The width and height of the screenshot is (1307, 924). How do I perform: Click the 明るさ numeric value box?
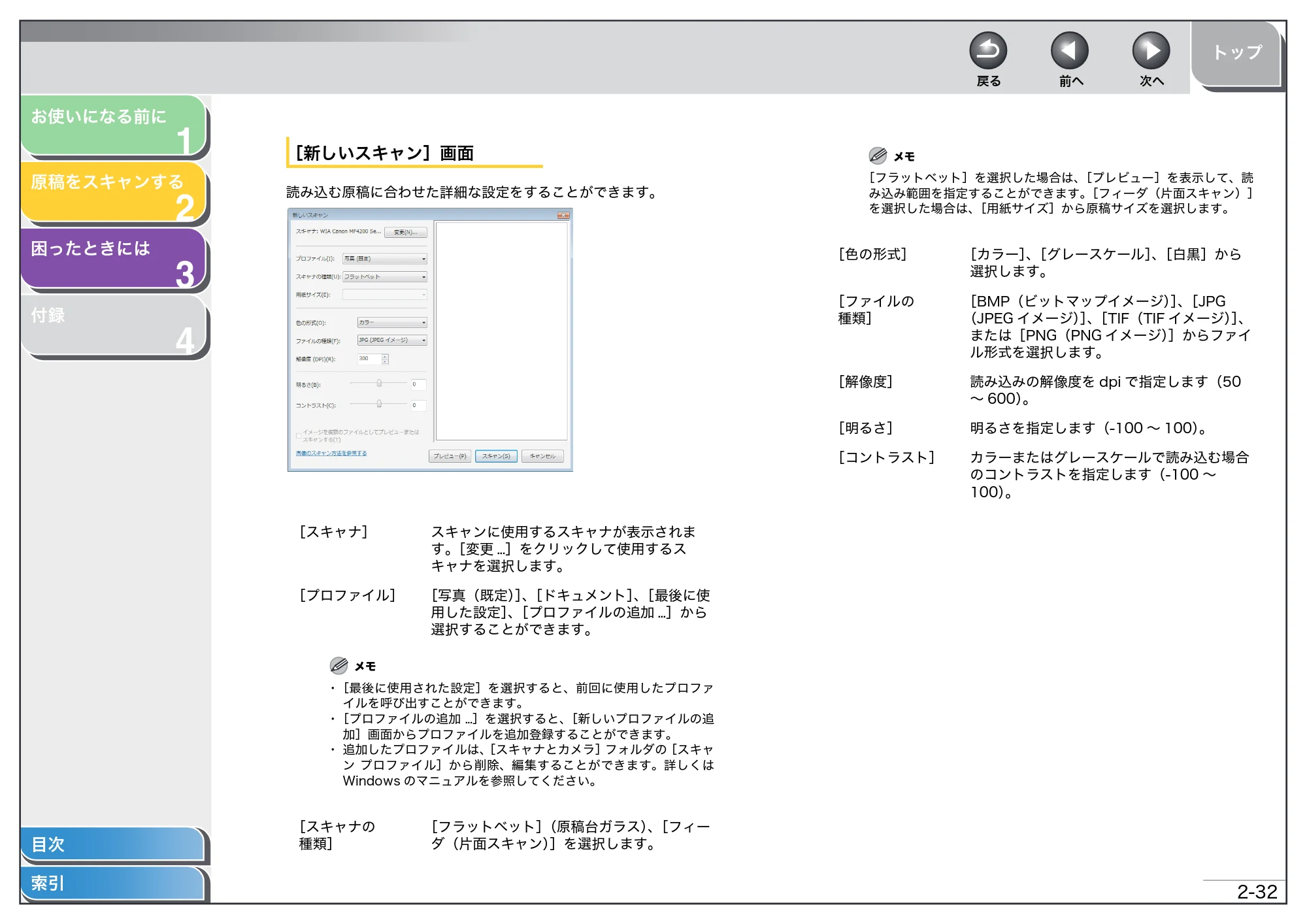pos(418,384)
